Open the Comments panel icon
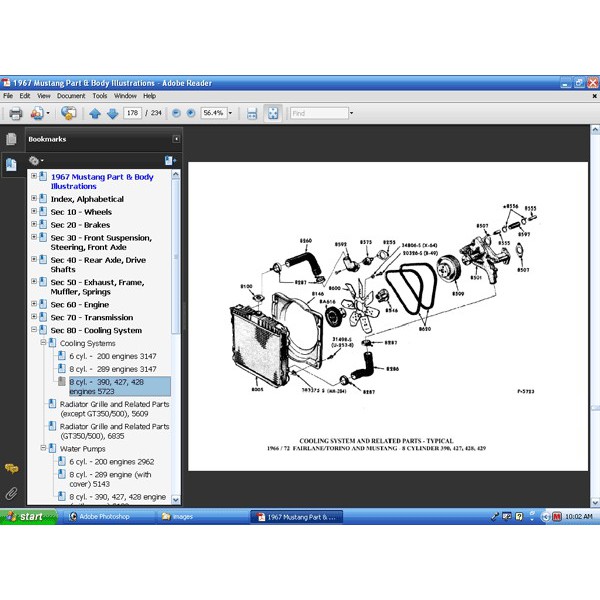Viewport: 600px width, 600px height. [x=11, y=469]
